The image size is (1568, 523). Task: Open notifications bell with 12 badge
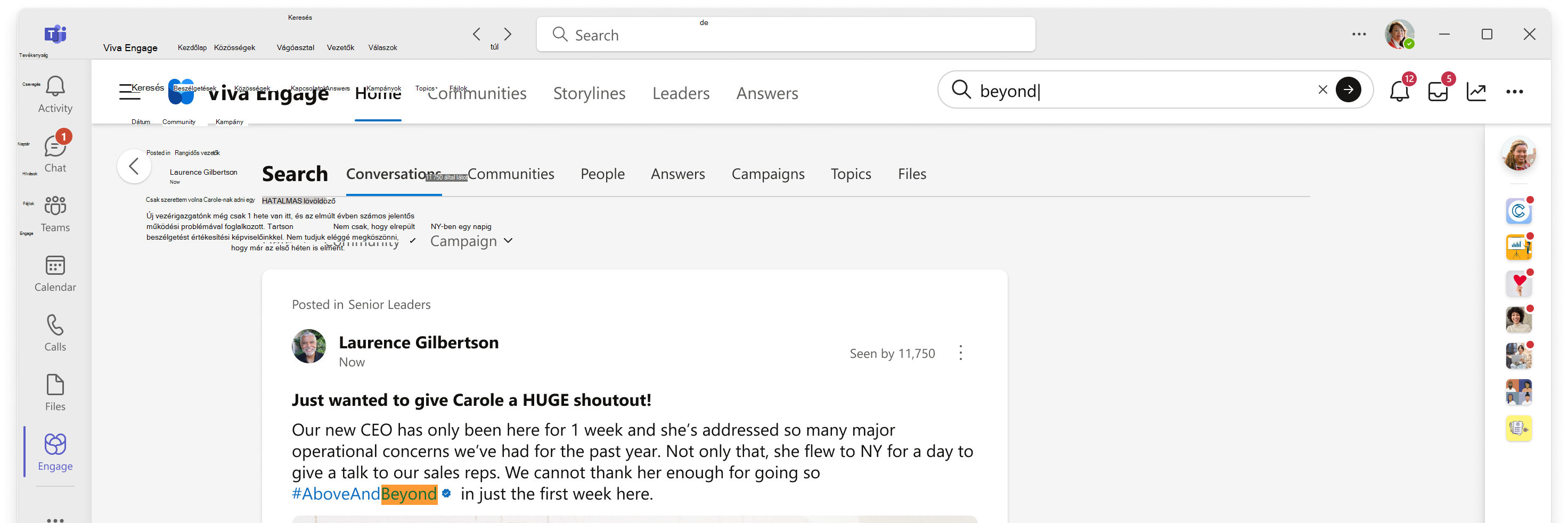click(x=1399, y=91)
